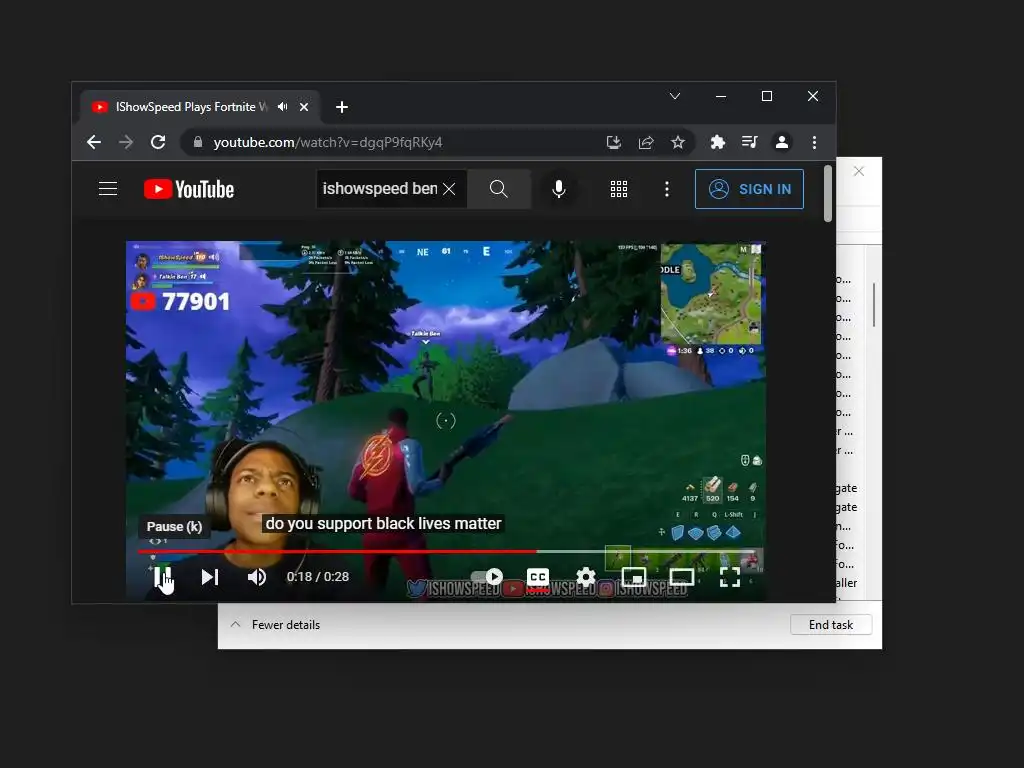The height and width of the screenshot is (768, 1024).
Task: Switch to theater mode
Action: 681,577
